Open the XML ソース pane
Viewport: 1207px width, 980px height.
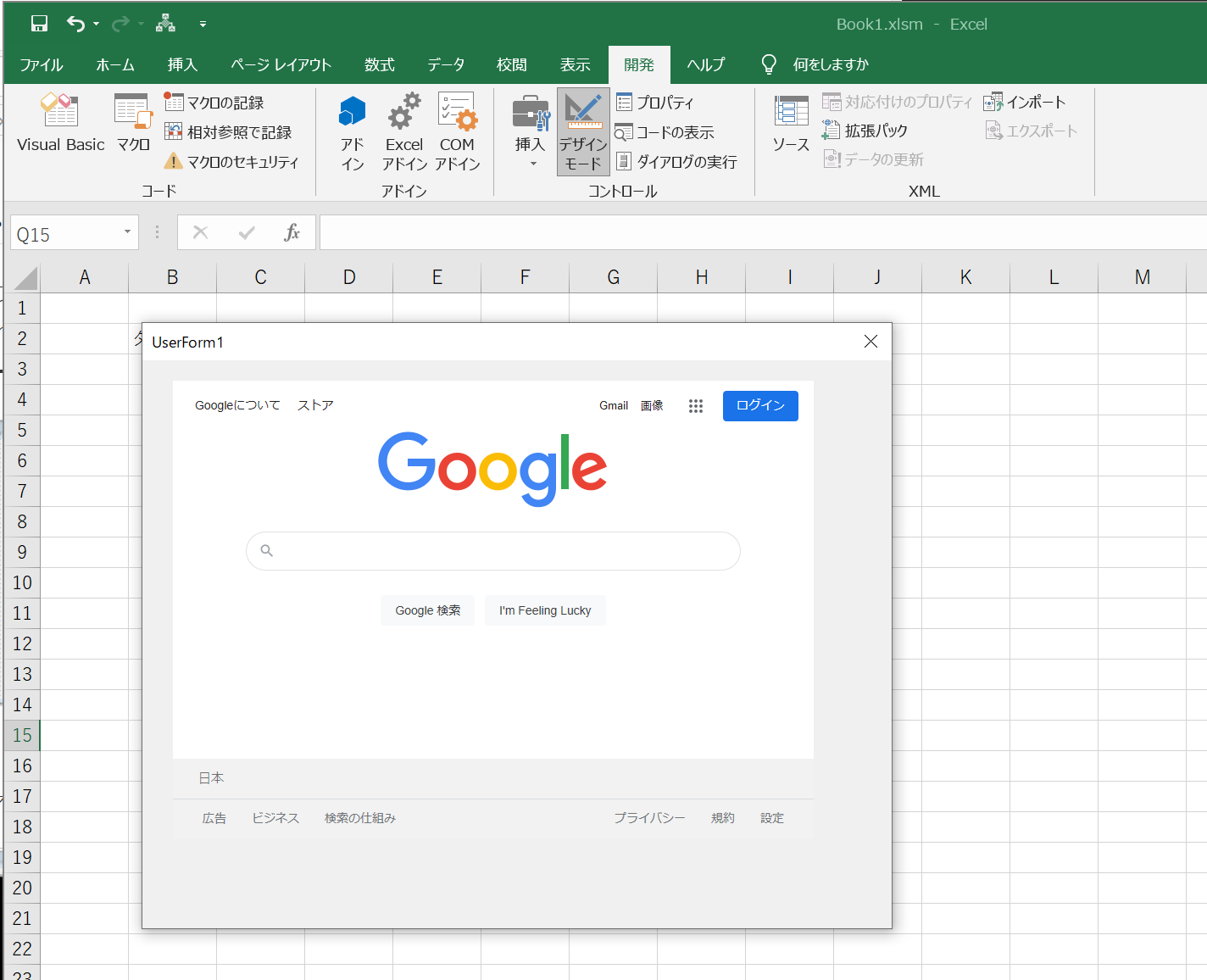791,123
